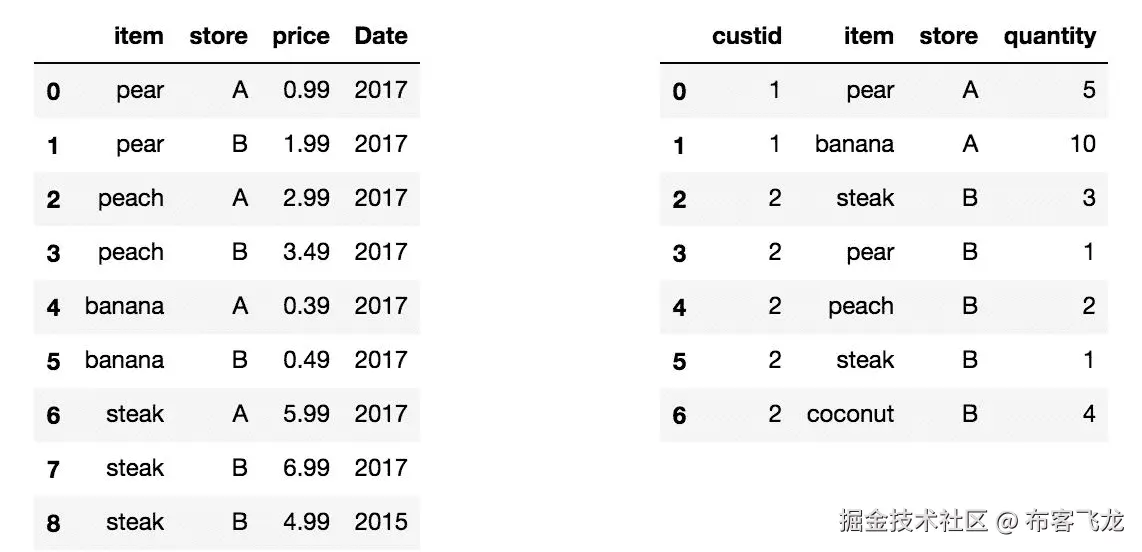Viewport: 1142px width, 552px height.
Task: Select the 2.99 price cell
Action: [306, 198]
